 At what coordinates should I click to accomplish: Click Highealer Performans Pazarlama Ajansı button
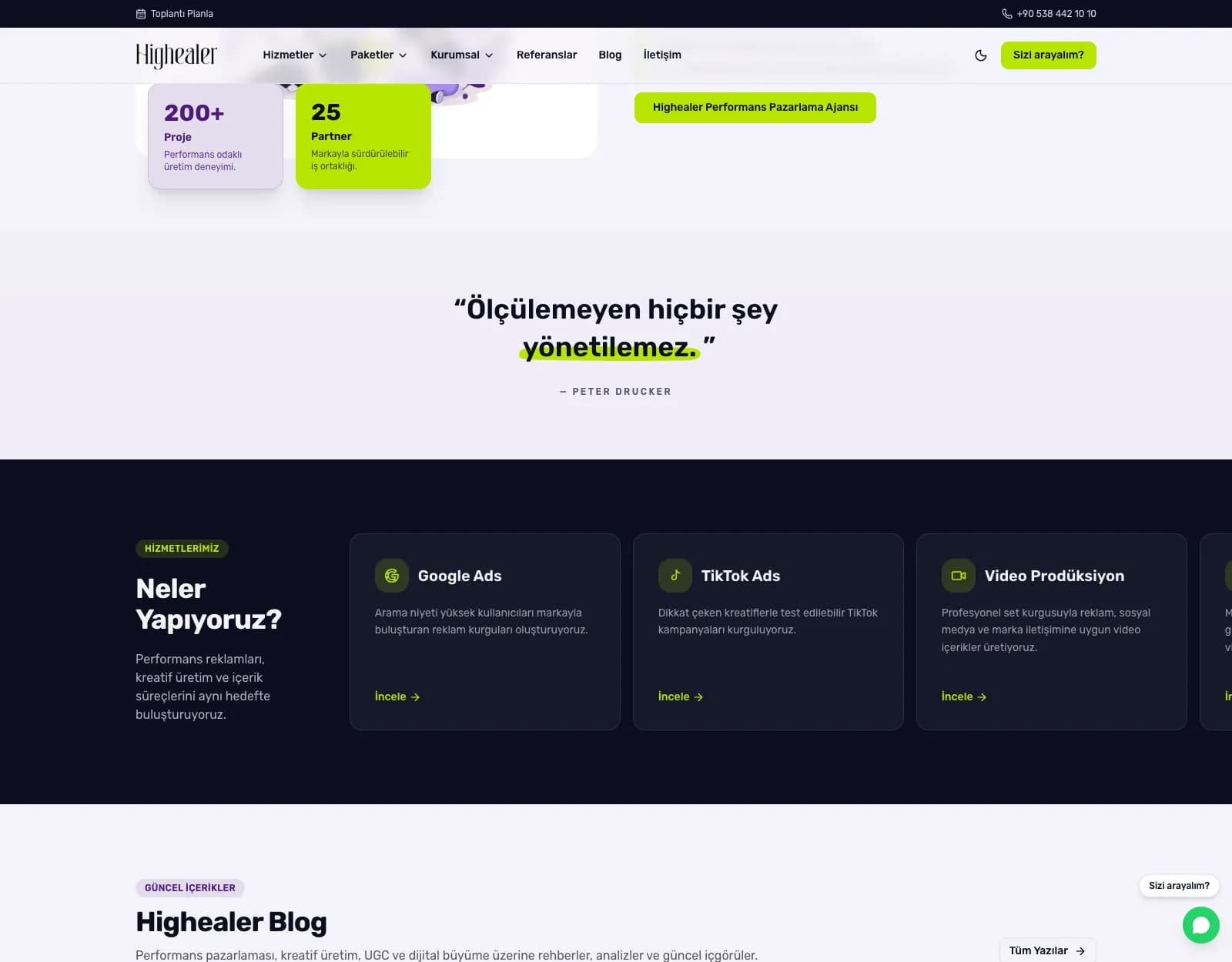(755, 108)
